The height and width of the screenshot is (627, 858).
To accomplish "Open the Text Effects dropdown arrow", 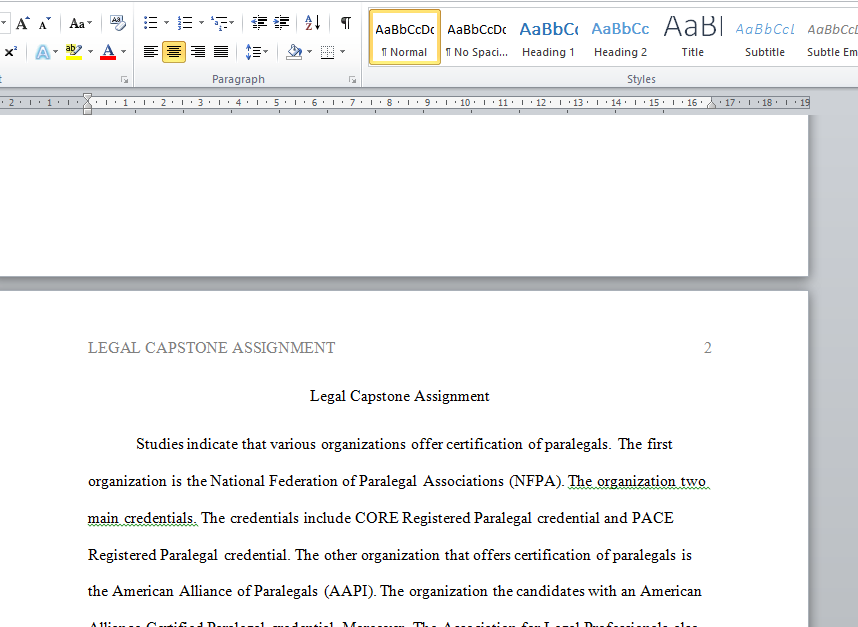I will tap(55, 53).
